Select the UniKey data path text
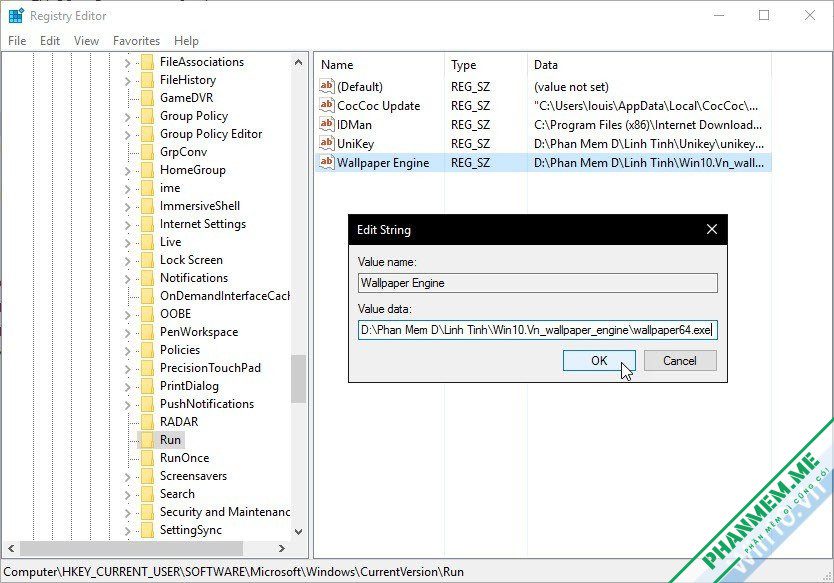Screen dimensions: 834x583 pos(649,144)
